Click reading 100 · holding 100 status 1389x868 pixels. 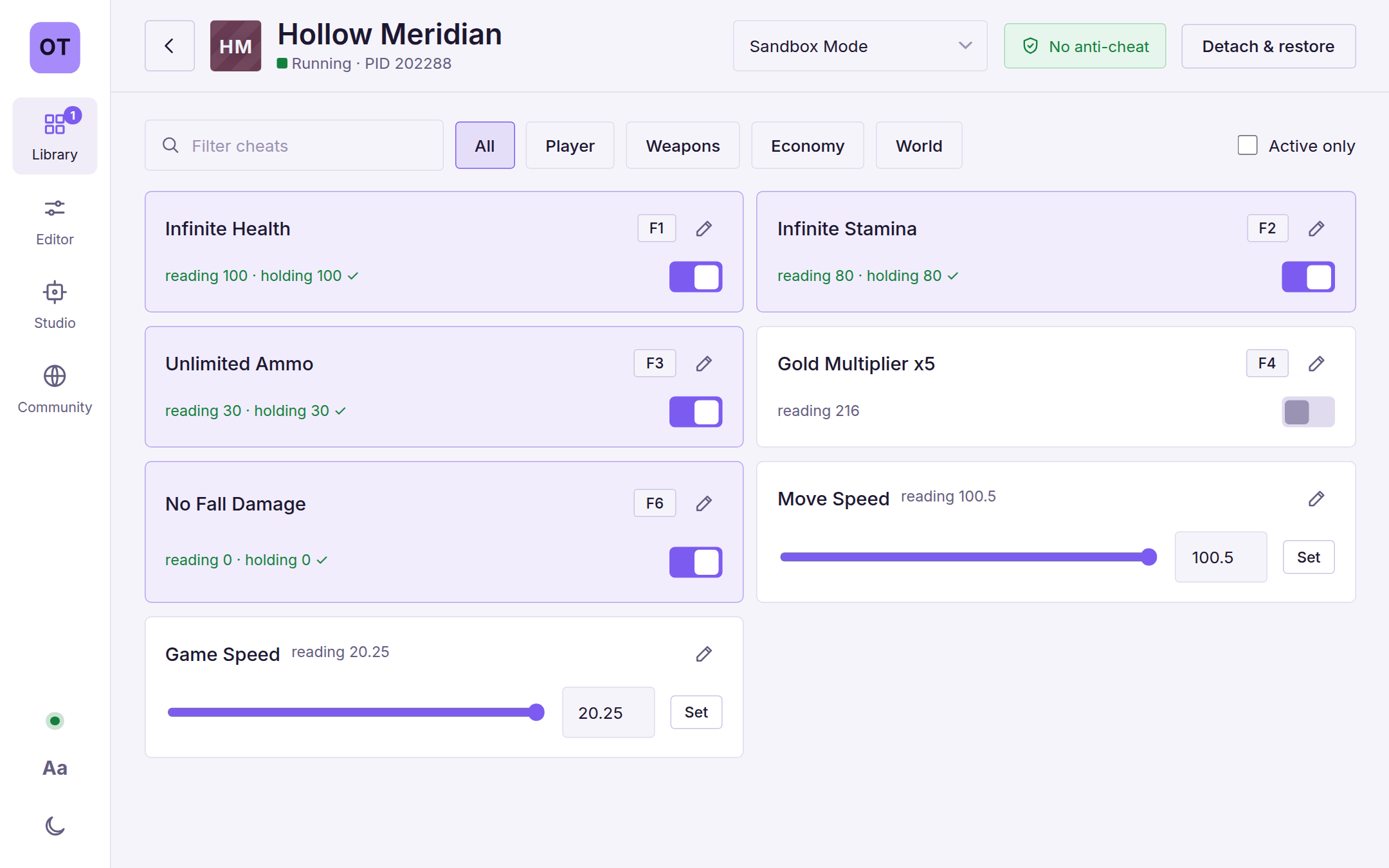pyautogui.click(x=261, y=276)
